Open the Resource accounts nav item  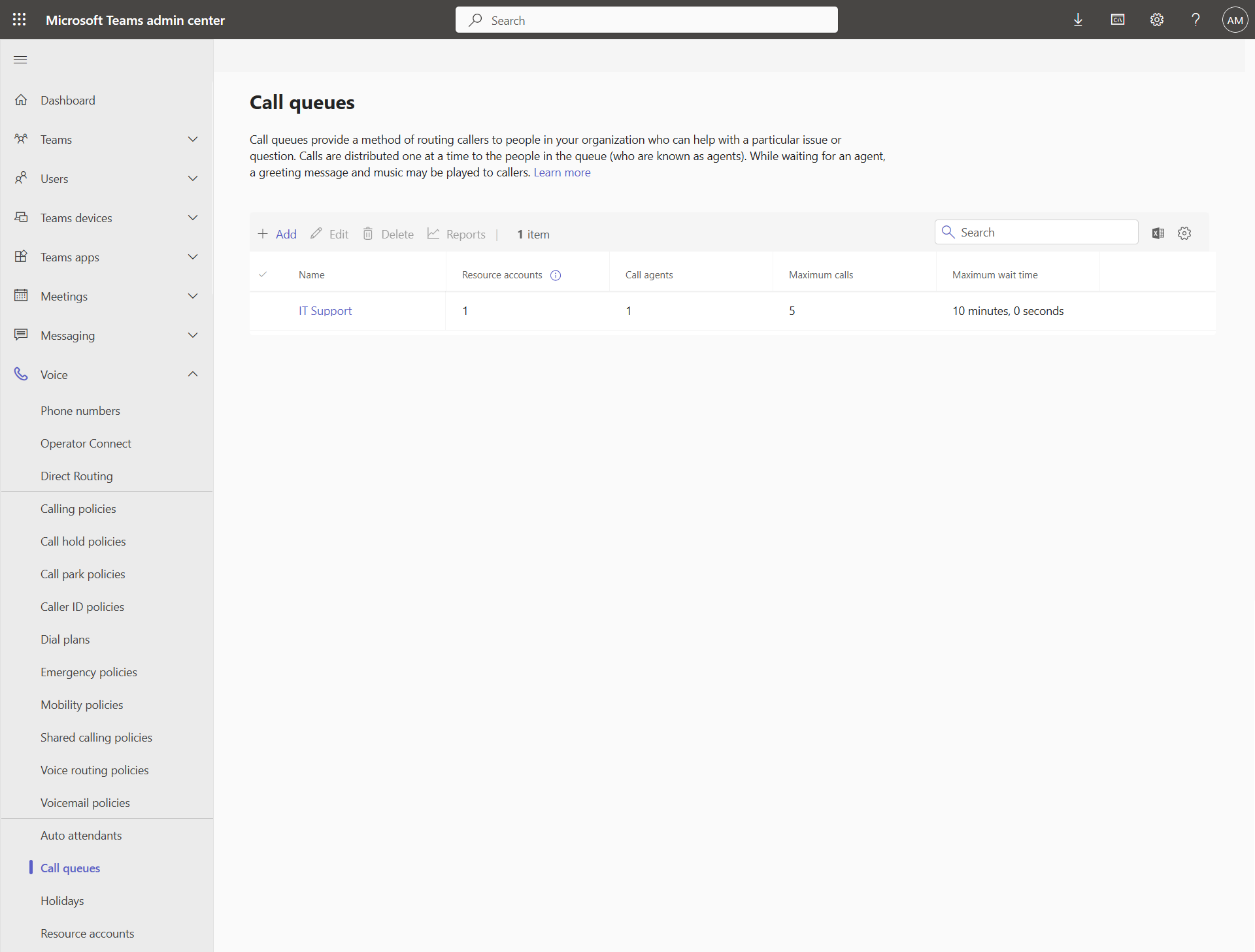click(x=87, y=933)
